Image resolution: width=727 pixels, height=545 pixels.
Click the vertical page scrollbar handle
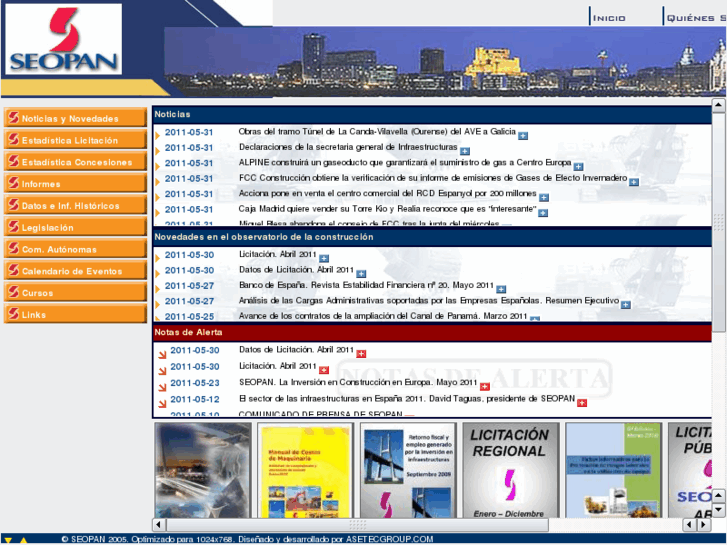[x=718, y=222]
